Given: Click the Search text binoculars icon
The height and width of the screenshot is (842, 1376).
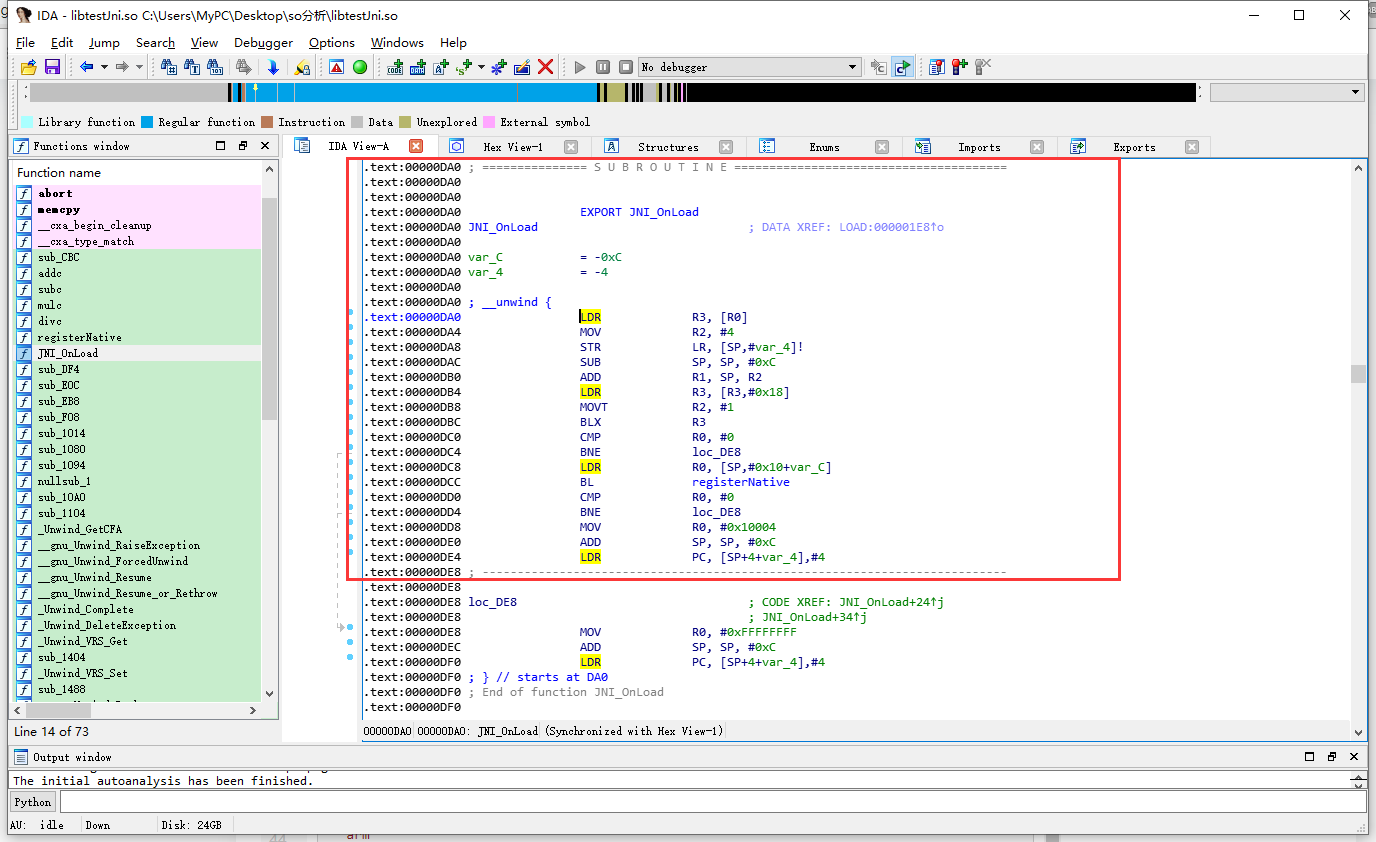Looking at the screenshot, I should point(192,67).
